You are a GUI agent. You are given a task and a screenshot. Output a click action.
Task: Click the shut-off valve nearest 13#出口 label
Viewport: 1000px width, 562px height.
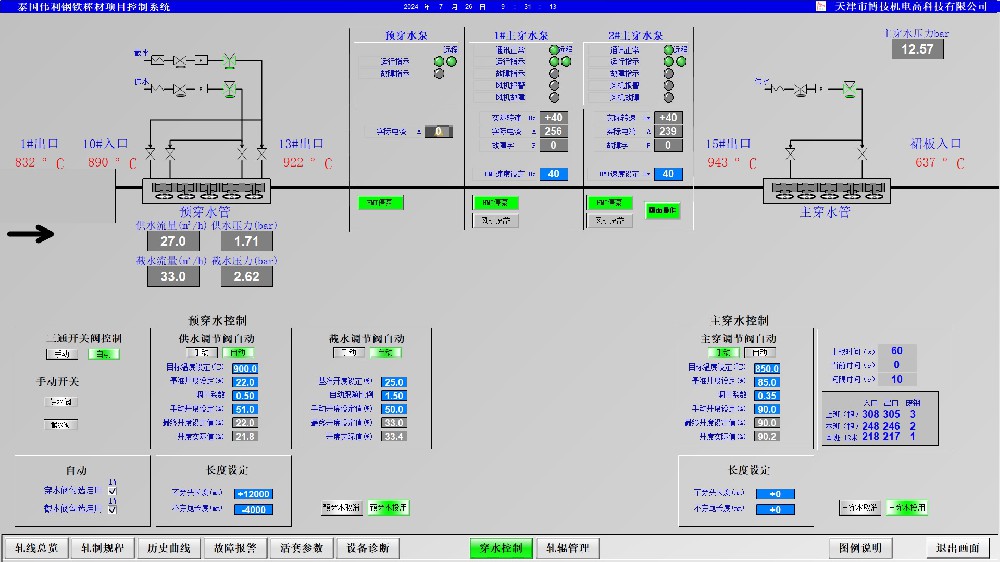click(261, 155)
